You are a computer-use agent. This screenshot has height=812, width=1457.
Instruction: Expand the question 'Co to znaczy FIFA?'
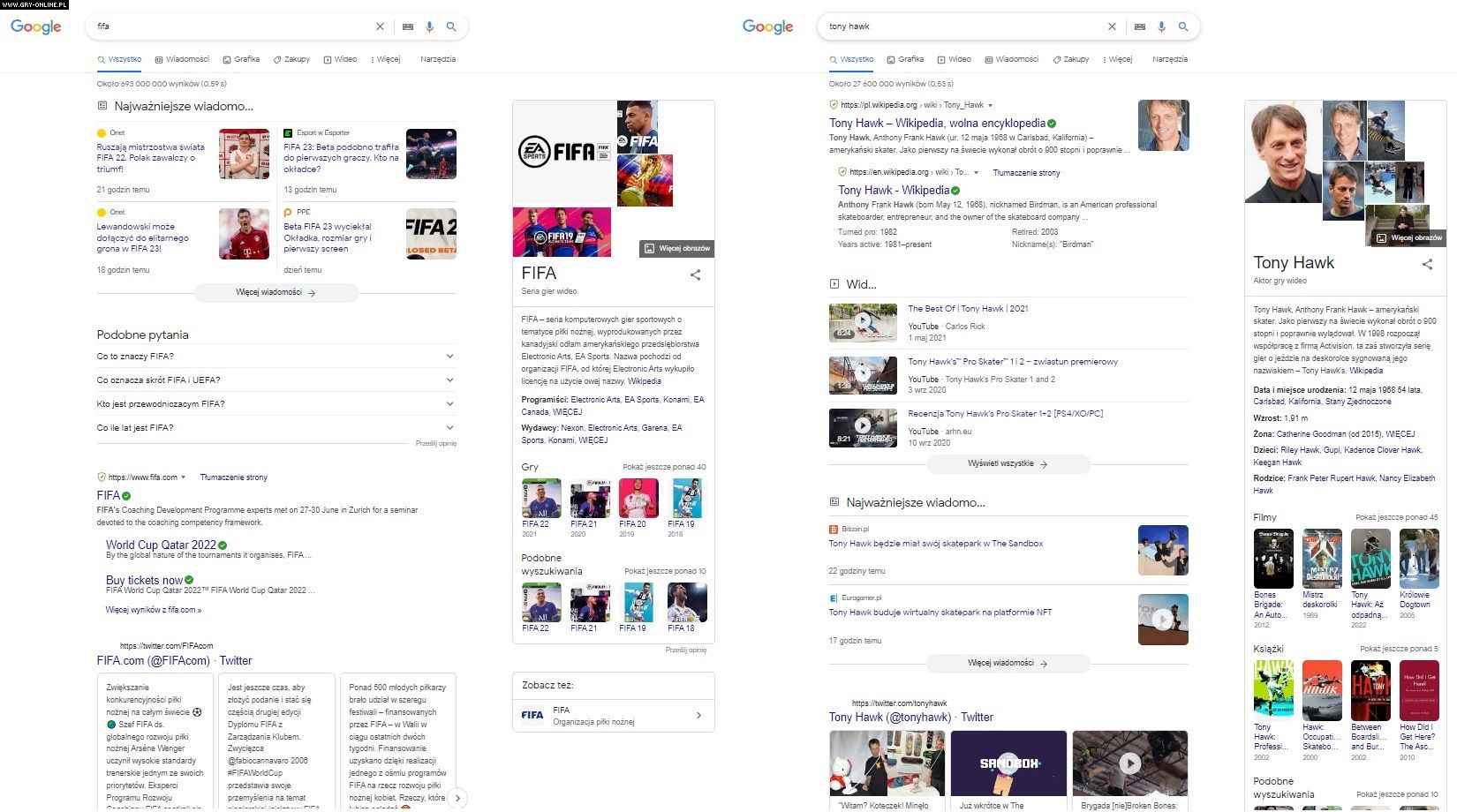(449, 357)
